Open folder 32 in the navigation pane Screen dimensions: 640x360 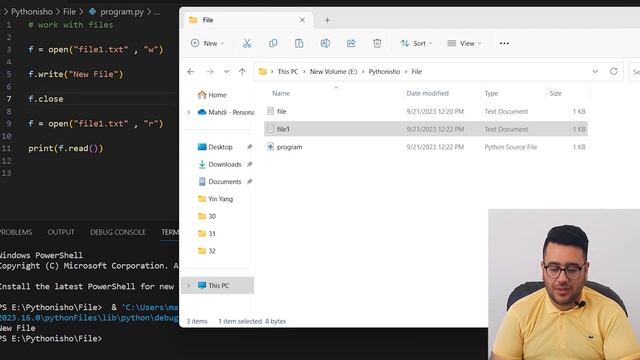[x=207, y=251]
